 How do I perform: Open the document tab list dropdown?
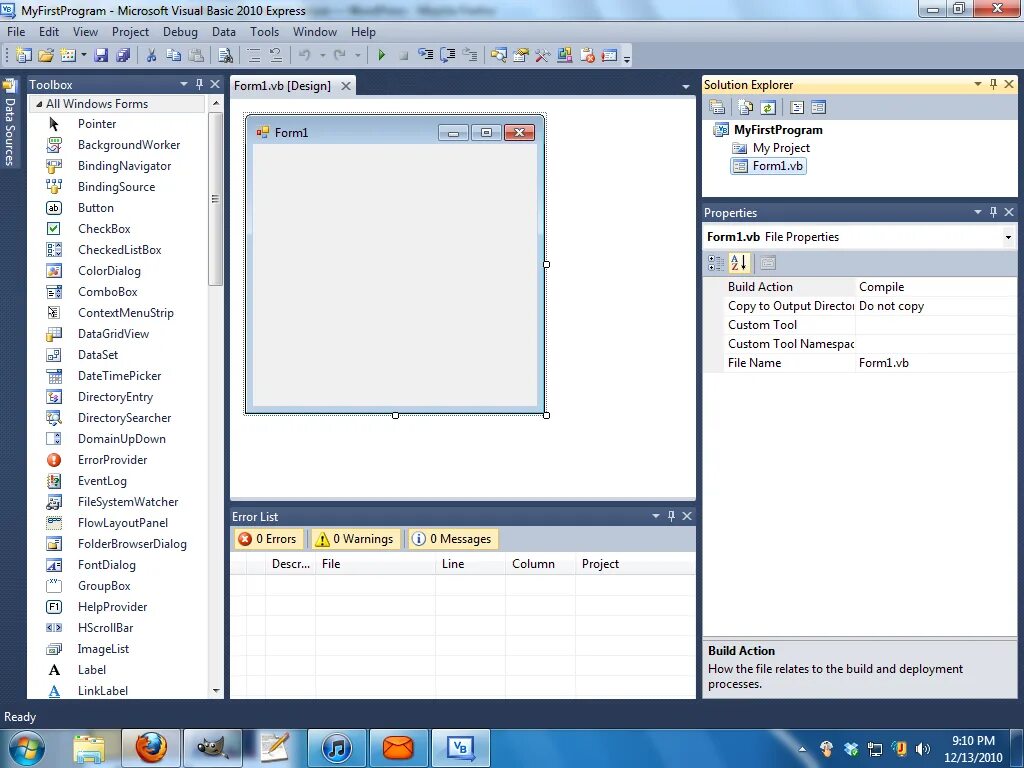[686, 86]
